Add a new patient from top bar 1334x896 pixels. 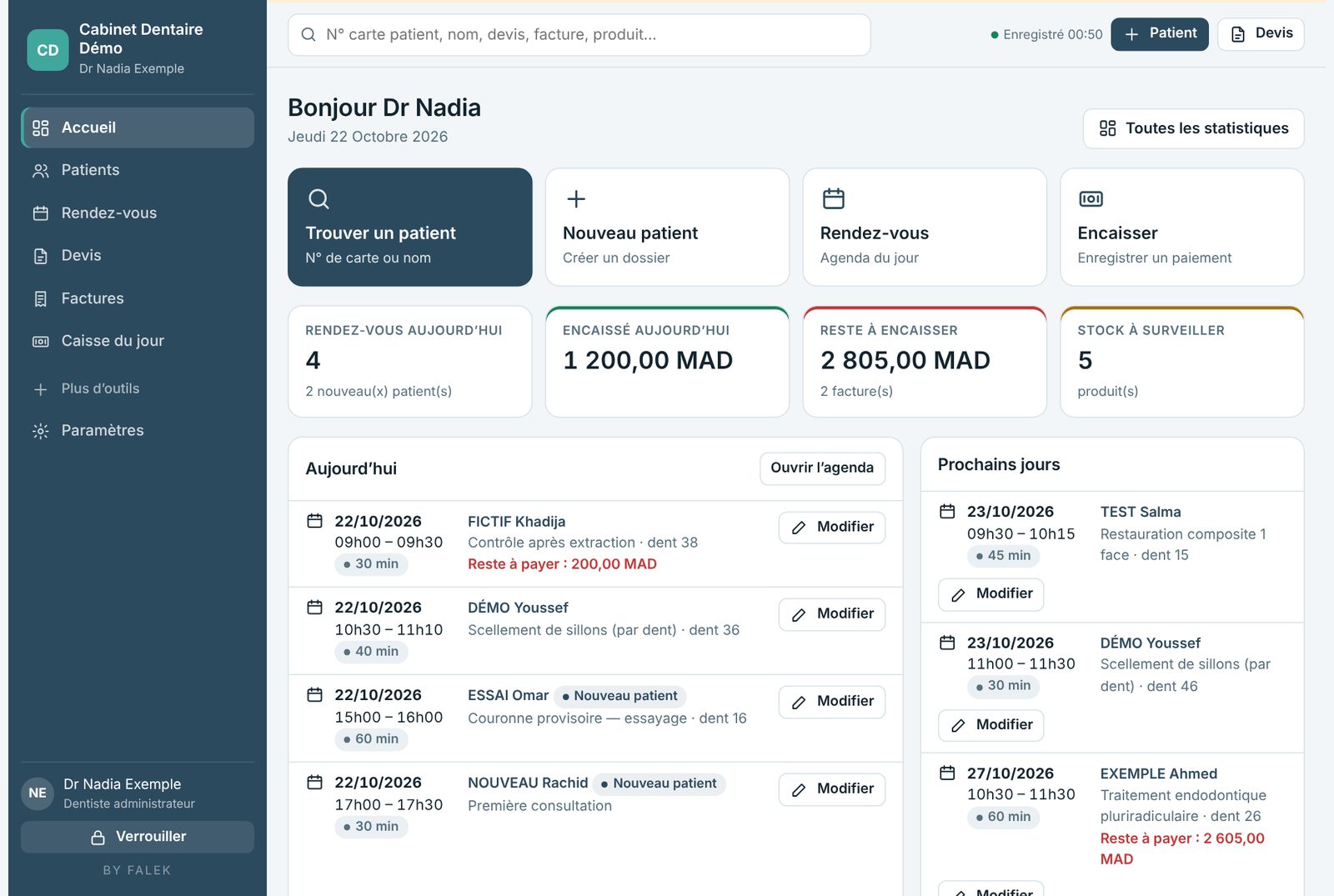[x=1160, y=34]
